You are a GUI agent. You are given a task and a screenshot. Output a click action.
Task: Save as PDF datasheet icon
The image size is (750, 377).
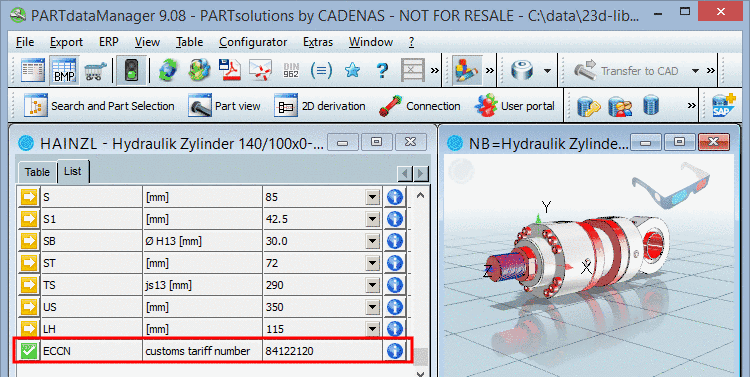click(230, 71)
